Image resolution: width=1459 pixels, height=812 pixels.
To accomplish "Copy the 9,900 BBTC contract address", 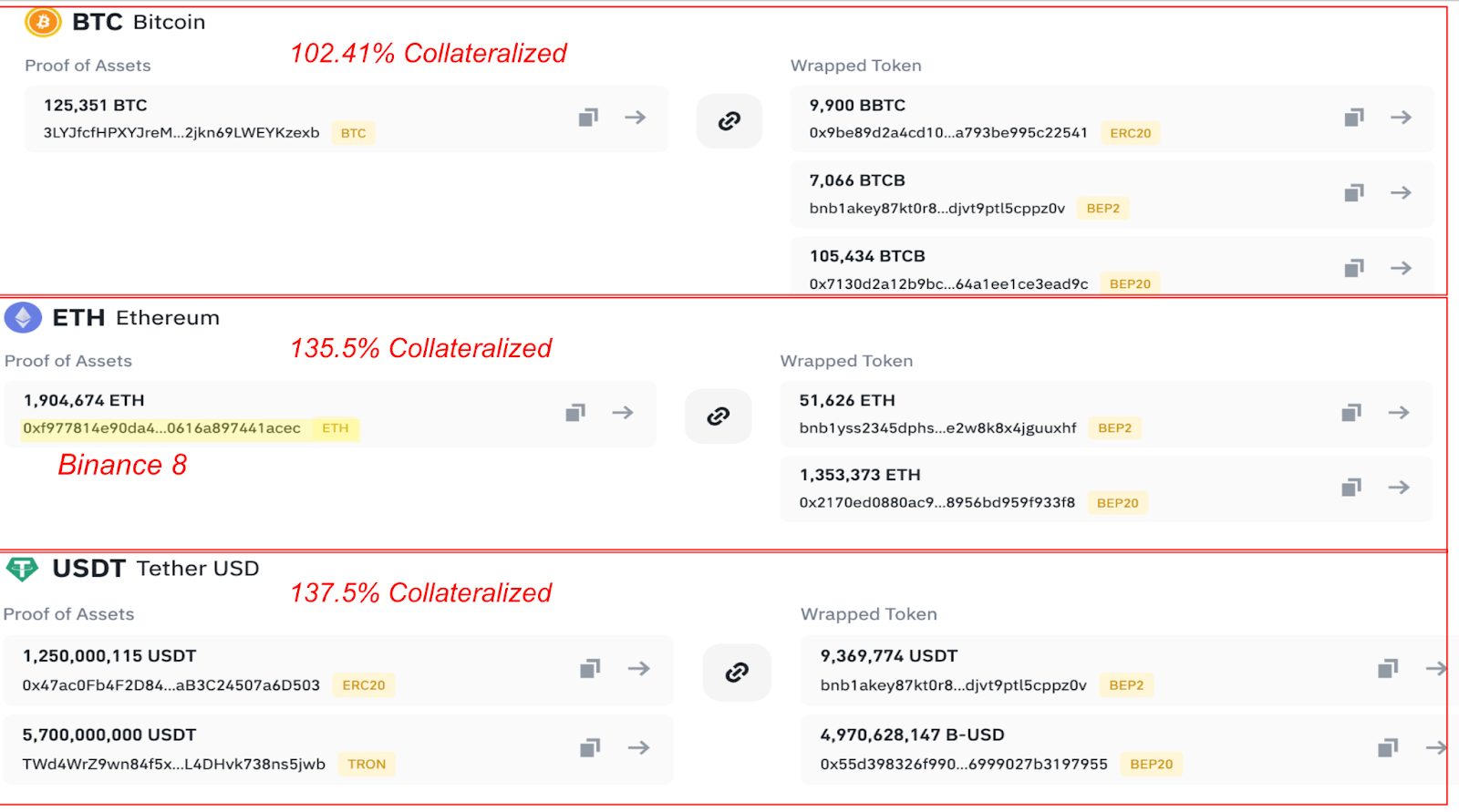I will point(1353,117).
